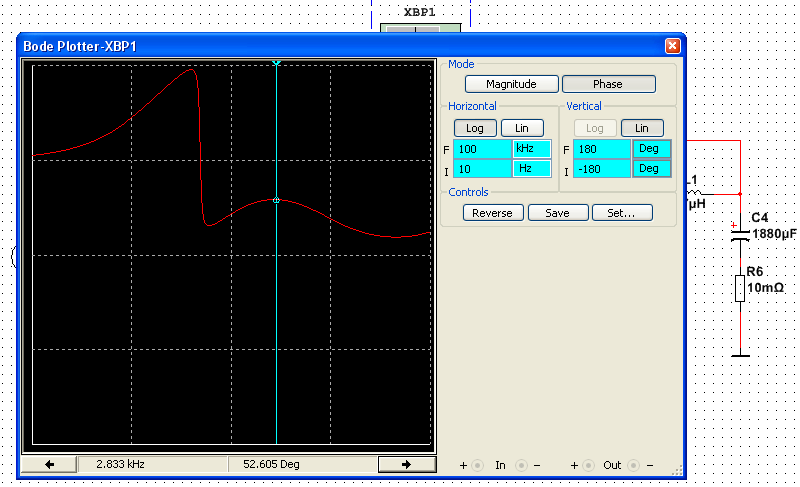Edit vertical final value 180
This screenshot has width=800, height=487.
602,149
